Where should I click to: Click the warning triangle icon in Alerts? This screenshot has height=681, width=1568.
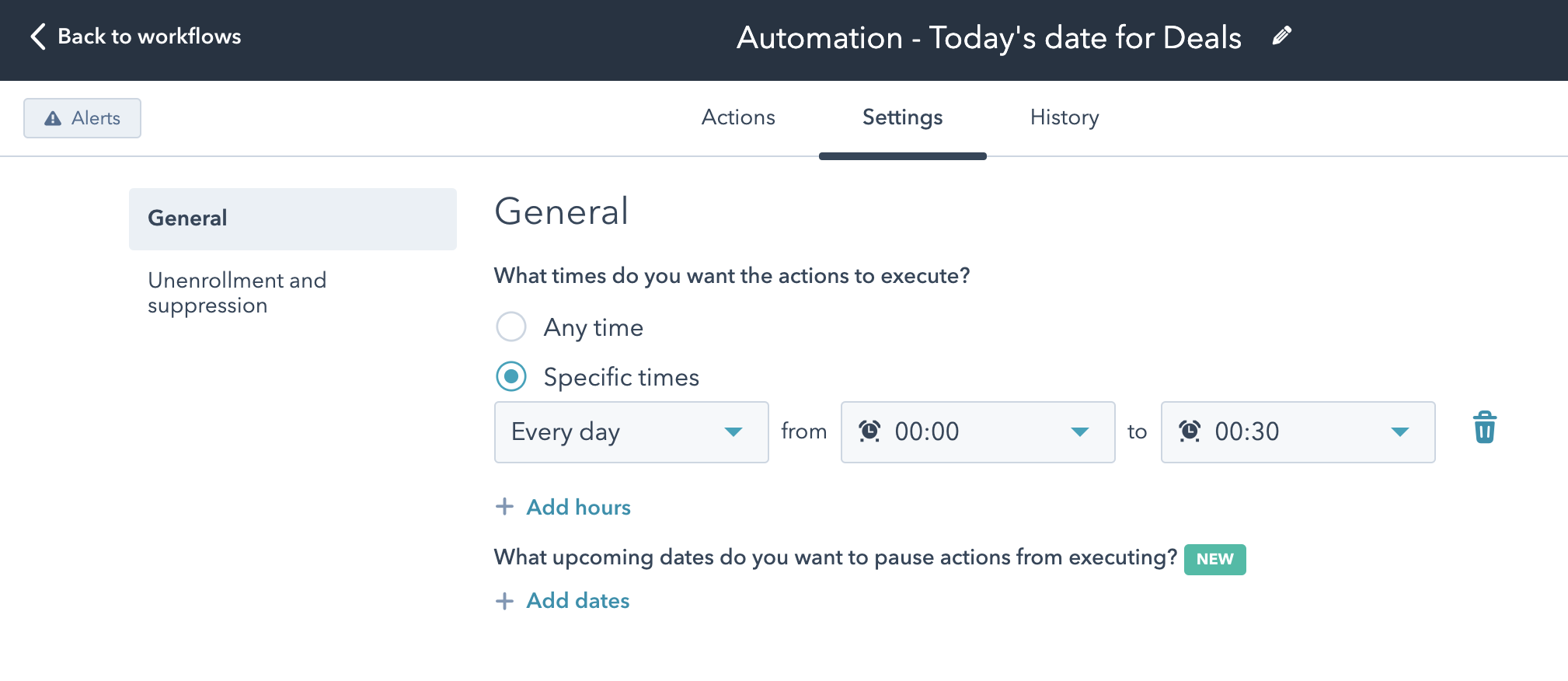53,118
